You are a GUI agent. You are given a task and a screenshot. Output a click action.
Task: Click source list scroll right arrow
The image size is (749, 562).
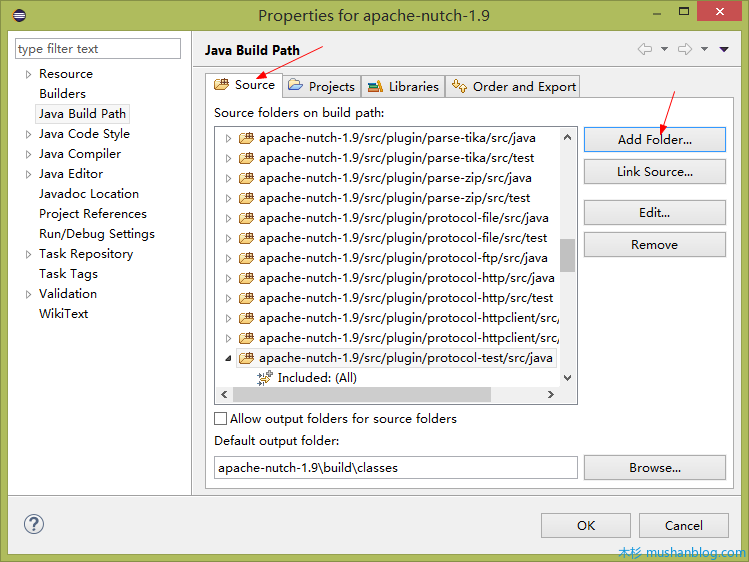[x=551, y=394]
